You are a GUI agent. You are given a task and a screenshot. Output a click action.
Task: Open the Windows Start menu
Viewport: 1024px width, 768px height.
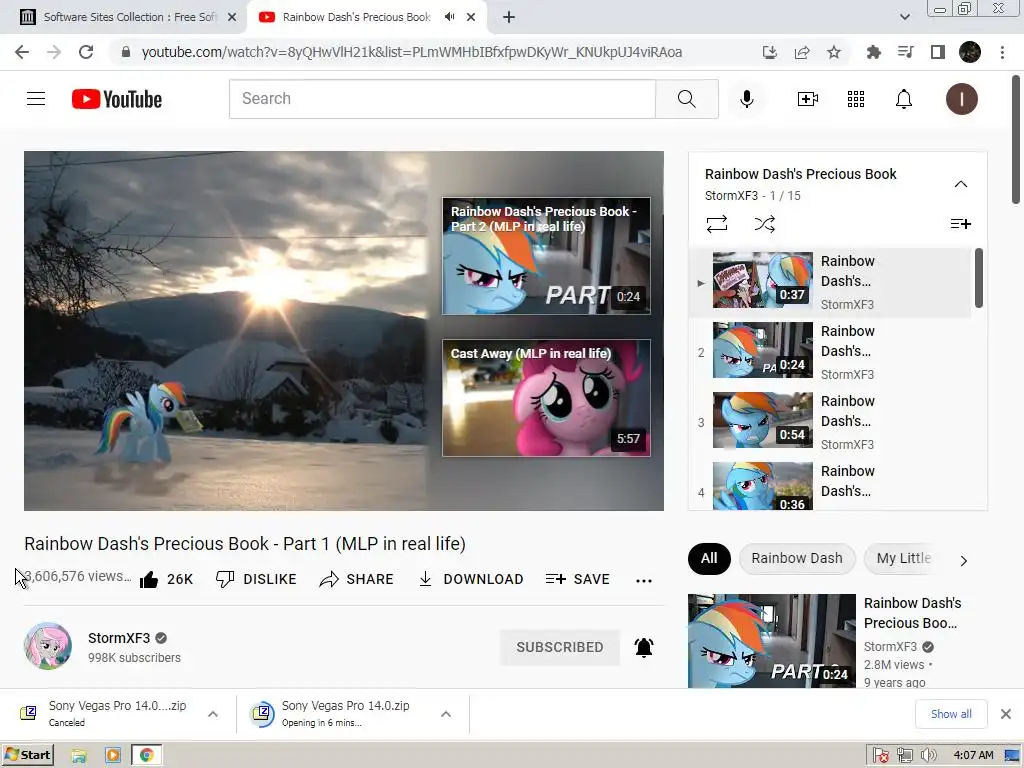27,755
